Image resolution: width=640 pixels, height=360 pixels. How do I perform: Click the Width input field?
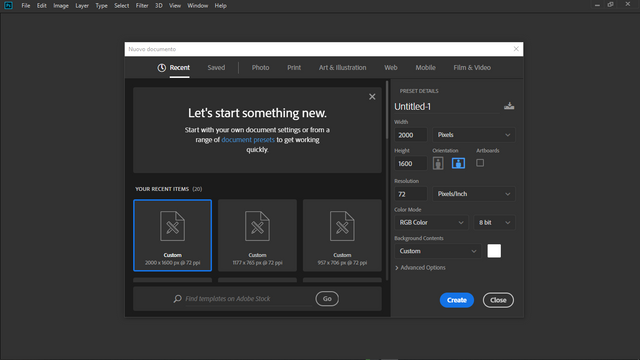(411, 135)
